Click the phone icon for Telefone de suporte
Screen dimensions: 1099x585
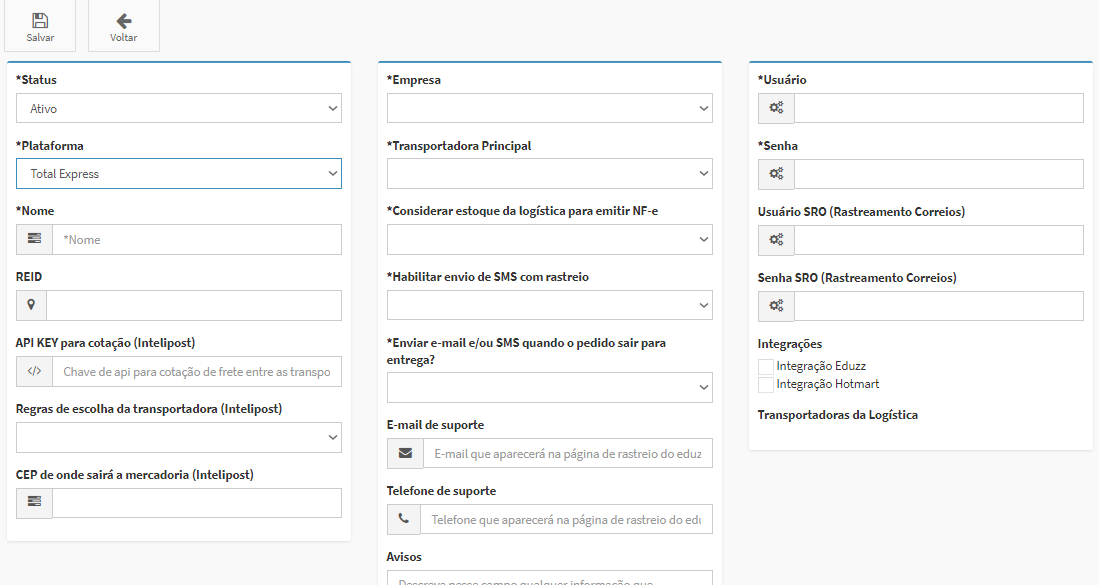(404, 519)
